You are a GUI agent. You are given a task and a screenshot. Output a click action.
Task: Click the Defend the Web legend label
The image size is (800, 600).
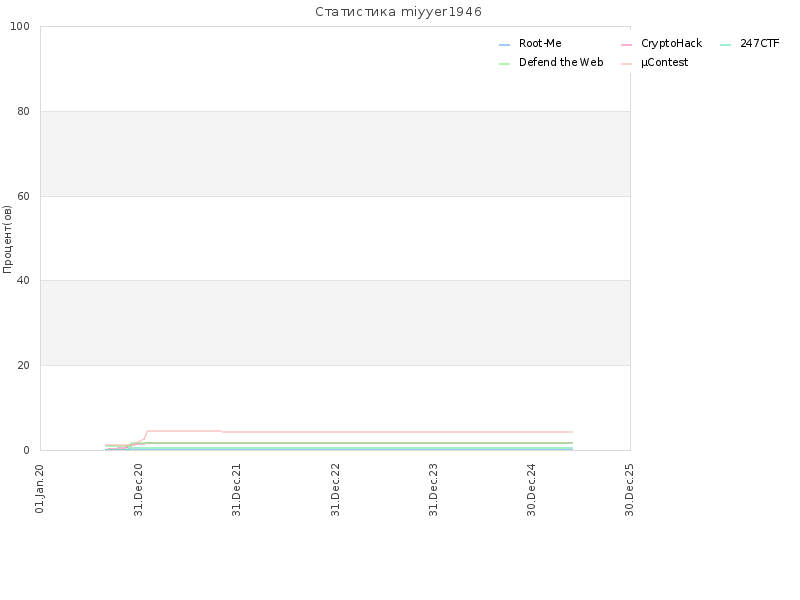(x=561, y=62)
